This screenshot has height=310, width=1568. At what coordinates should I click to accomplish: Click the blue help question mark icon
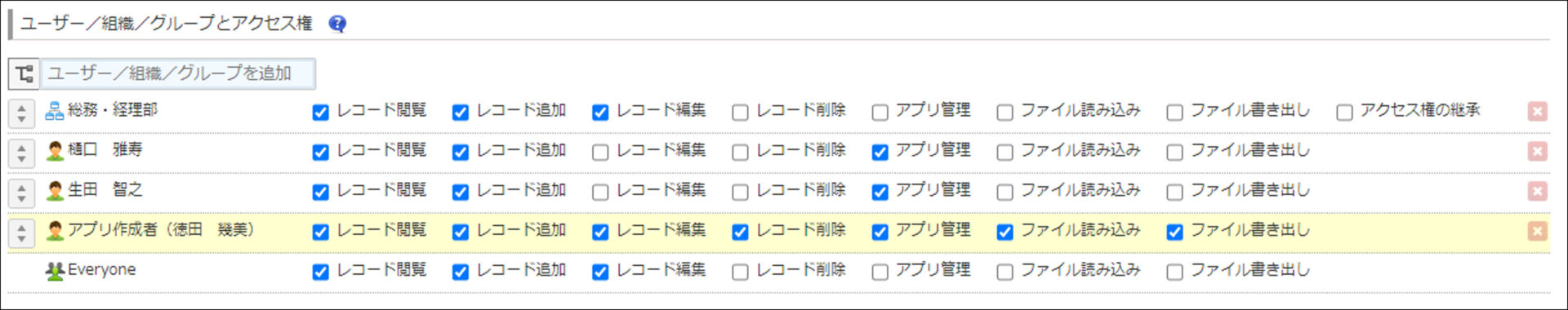coord(337,24)
